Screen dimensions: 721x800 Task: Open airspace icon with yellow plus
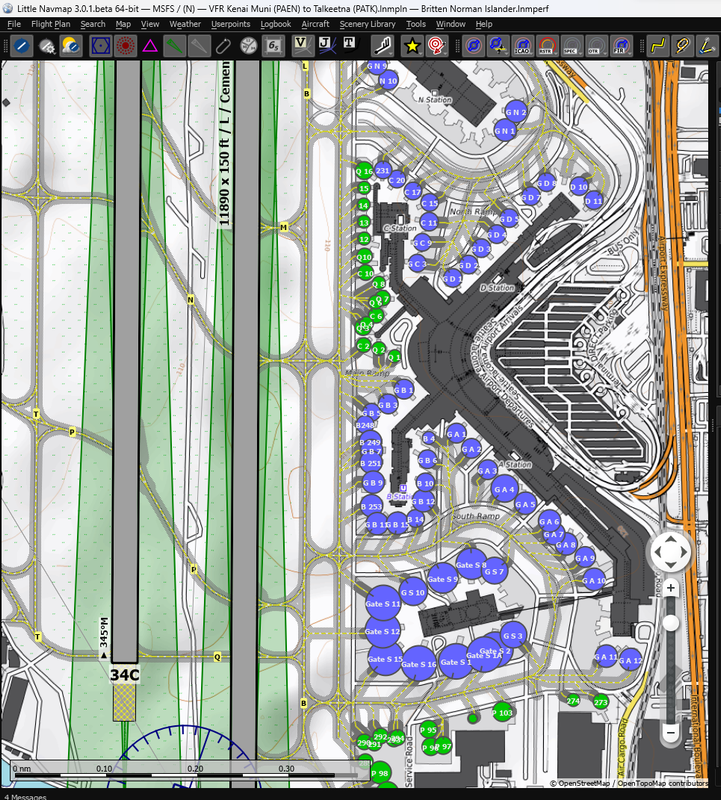point(498,46)
